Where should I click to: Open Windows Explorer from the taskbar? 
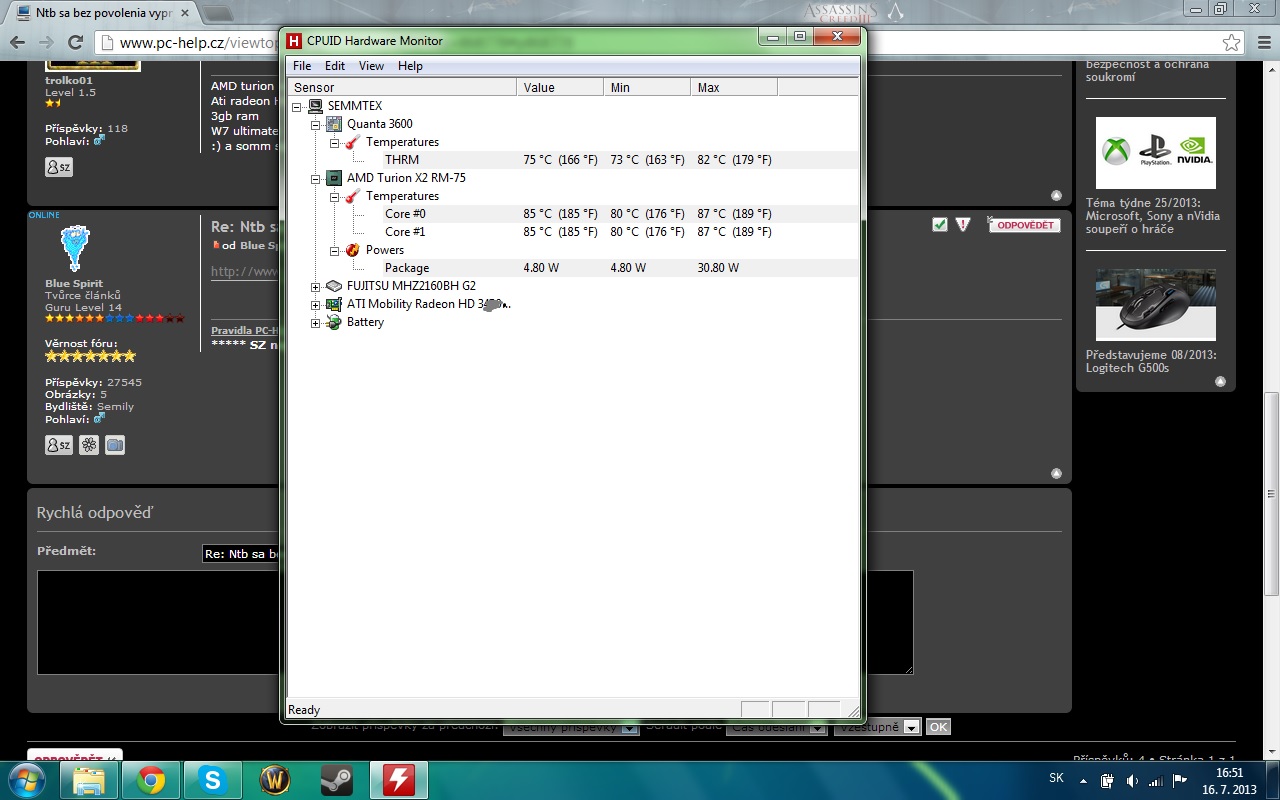89,780
